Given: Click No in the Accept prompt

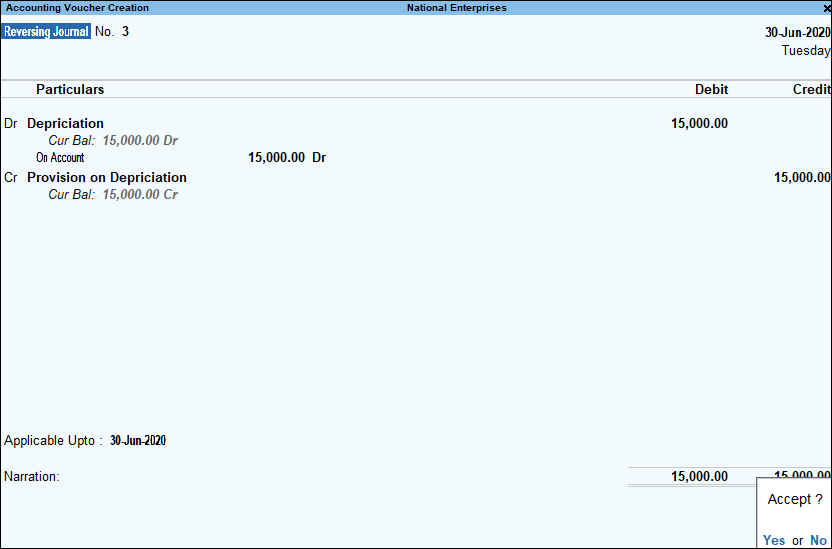Looking at the screenshot, I should 818,540.
